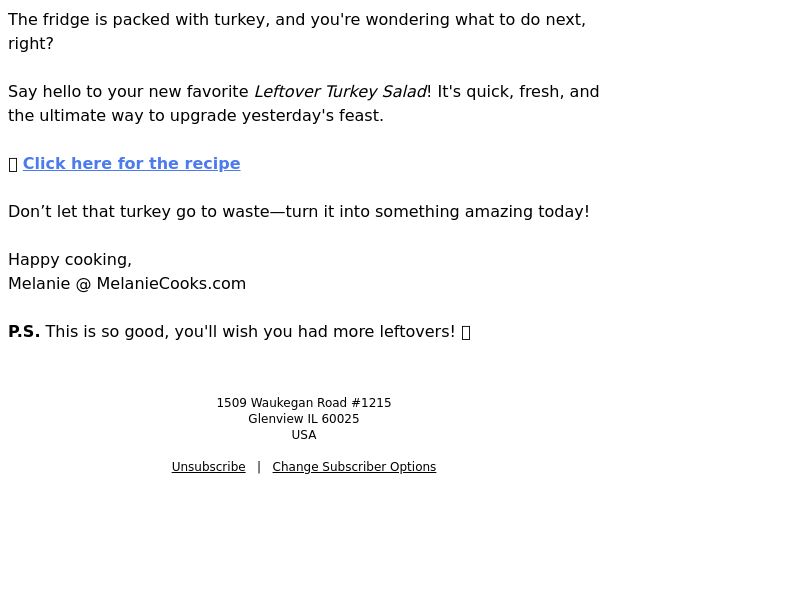Screen dimensions: 800x600
Task: Open the 'Click here for the recipe' link
Action: [x=132, y=163]
